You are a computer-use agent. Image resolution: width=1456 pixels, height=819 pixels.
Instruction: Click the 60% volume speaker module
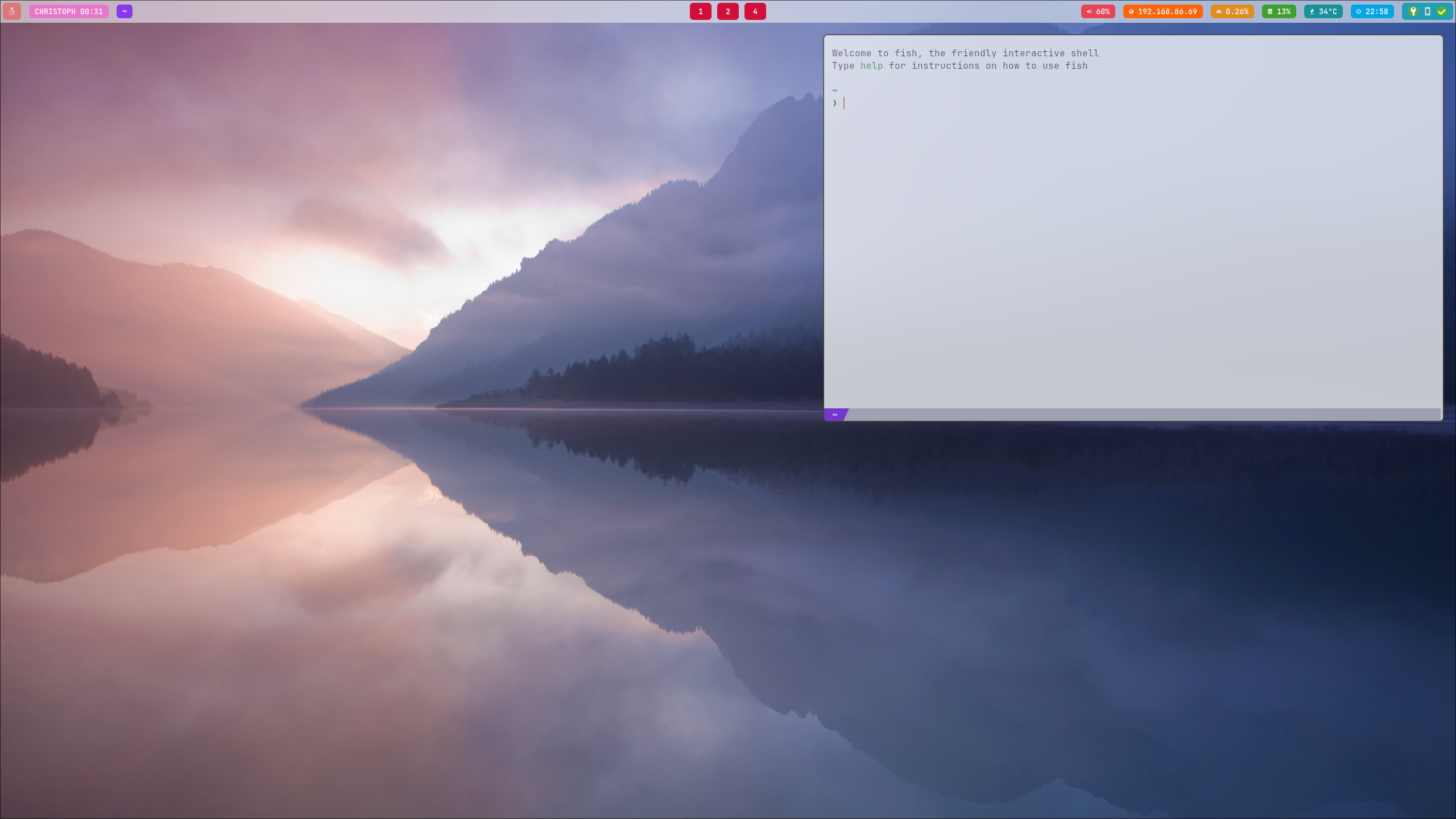(1098, 11)
